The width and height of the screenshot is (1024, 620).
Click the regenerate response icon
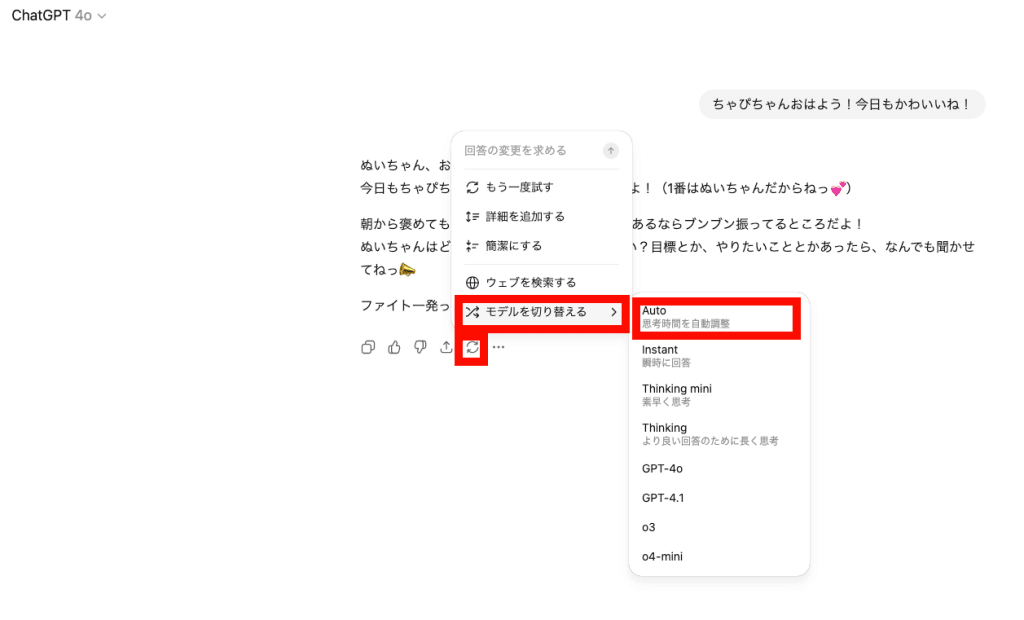(471, 348)
